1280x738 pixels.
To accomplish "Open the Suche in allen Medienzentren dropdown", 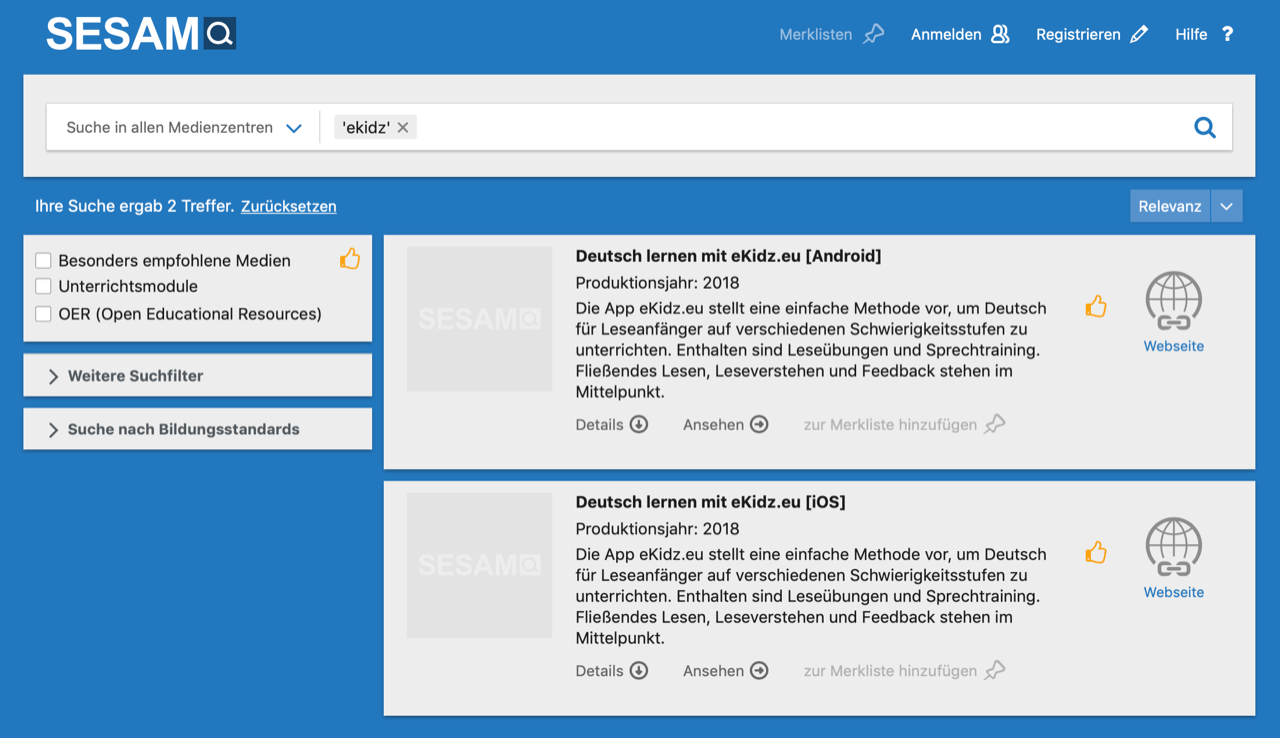I will (184, 128).
